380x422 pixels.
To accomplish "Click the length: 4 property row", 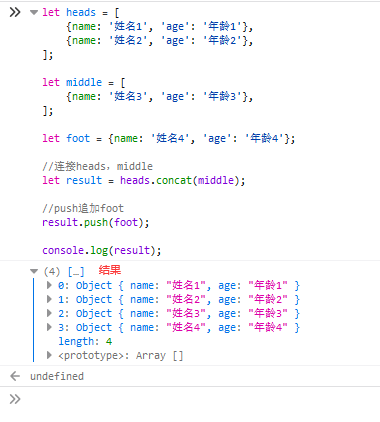I will 85,341.
